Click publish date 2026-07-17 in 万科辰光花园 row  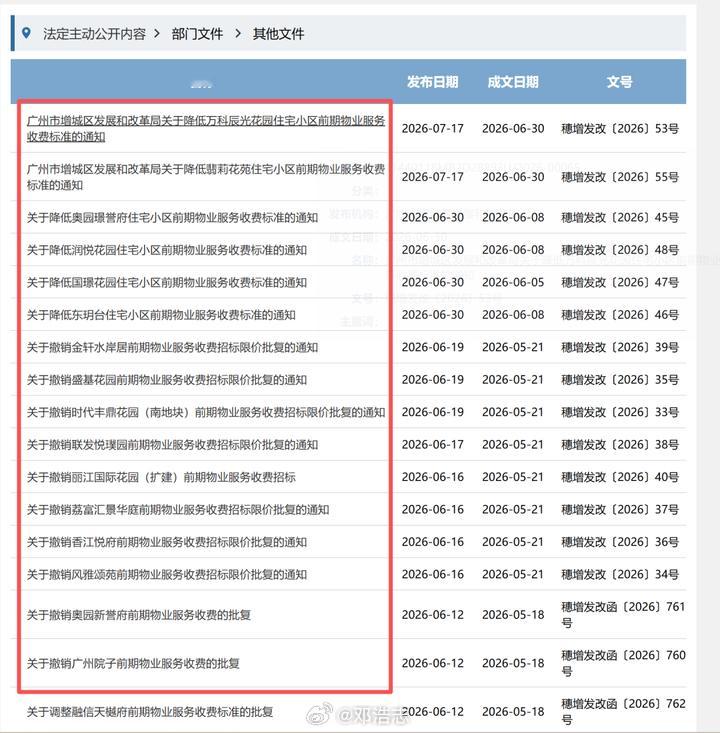[432, 129]
